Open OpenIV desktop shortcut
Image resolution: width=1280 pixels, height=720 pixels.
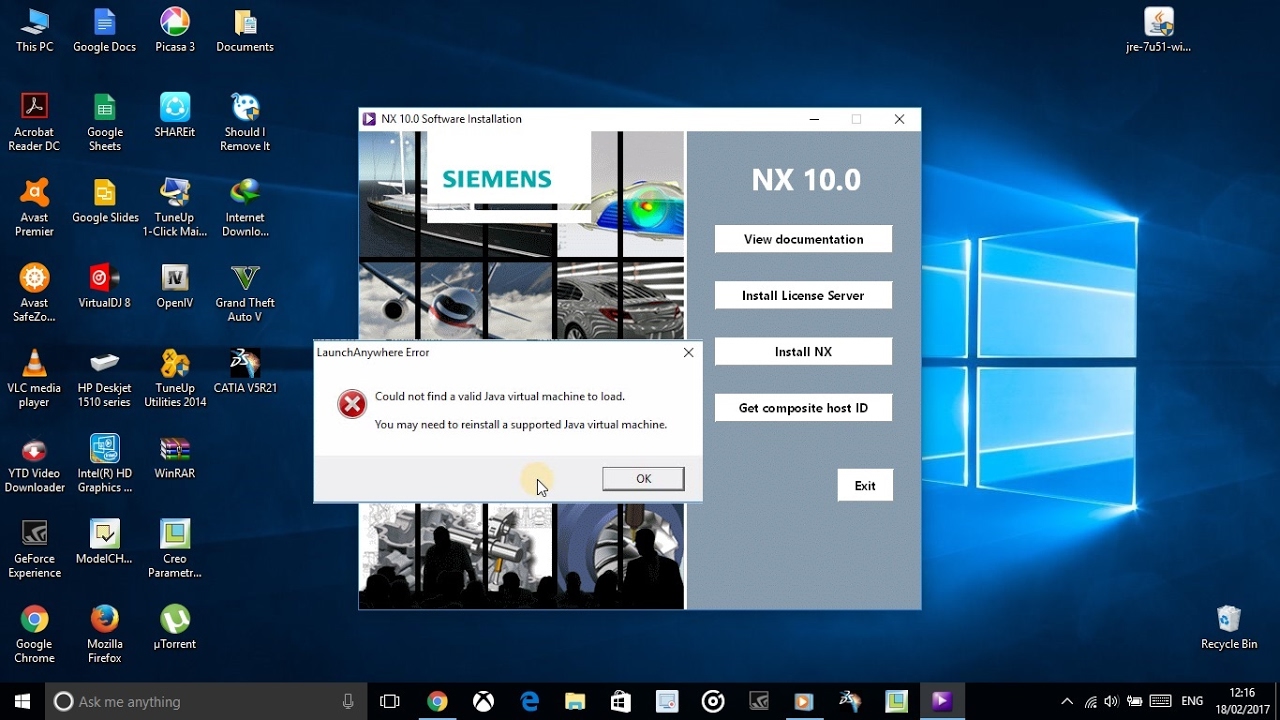(175, 286)
